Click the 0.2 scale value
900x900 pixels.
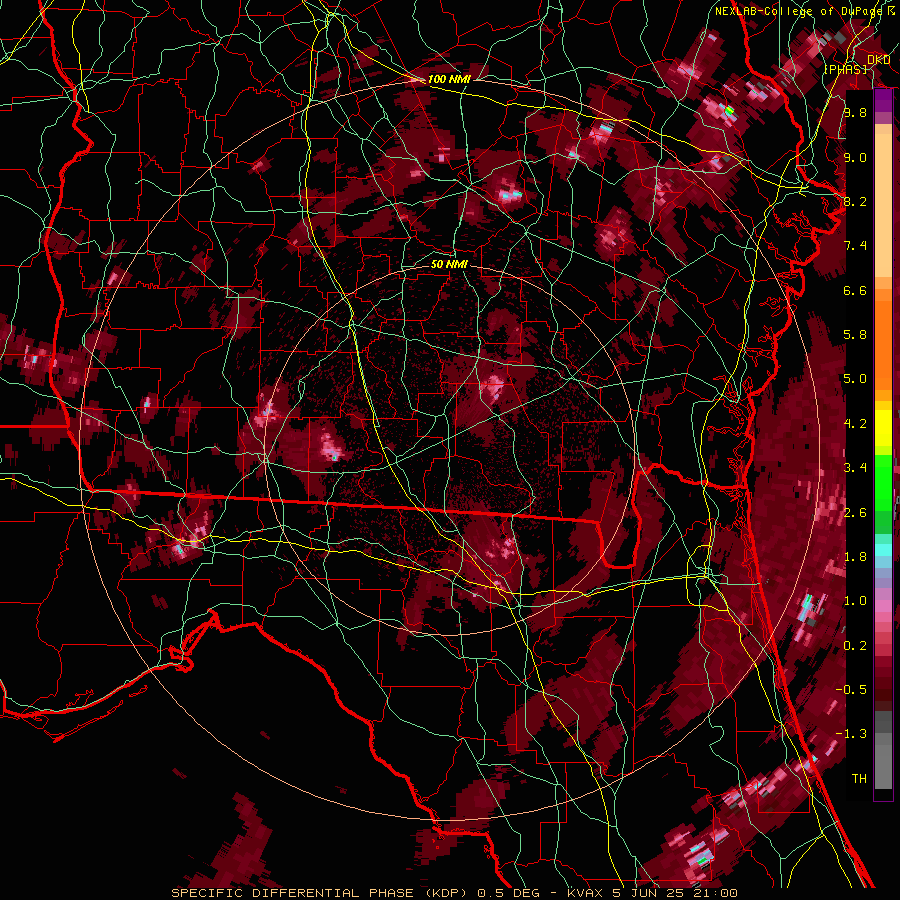855,646
